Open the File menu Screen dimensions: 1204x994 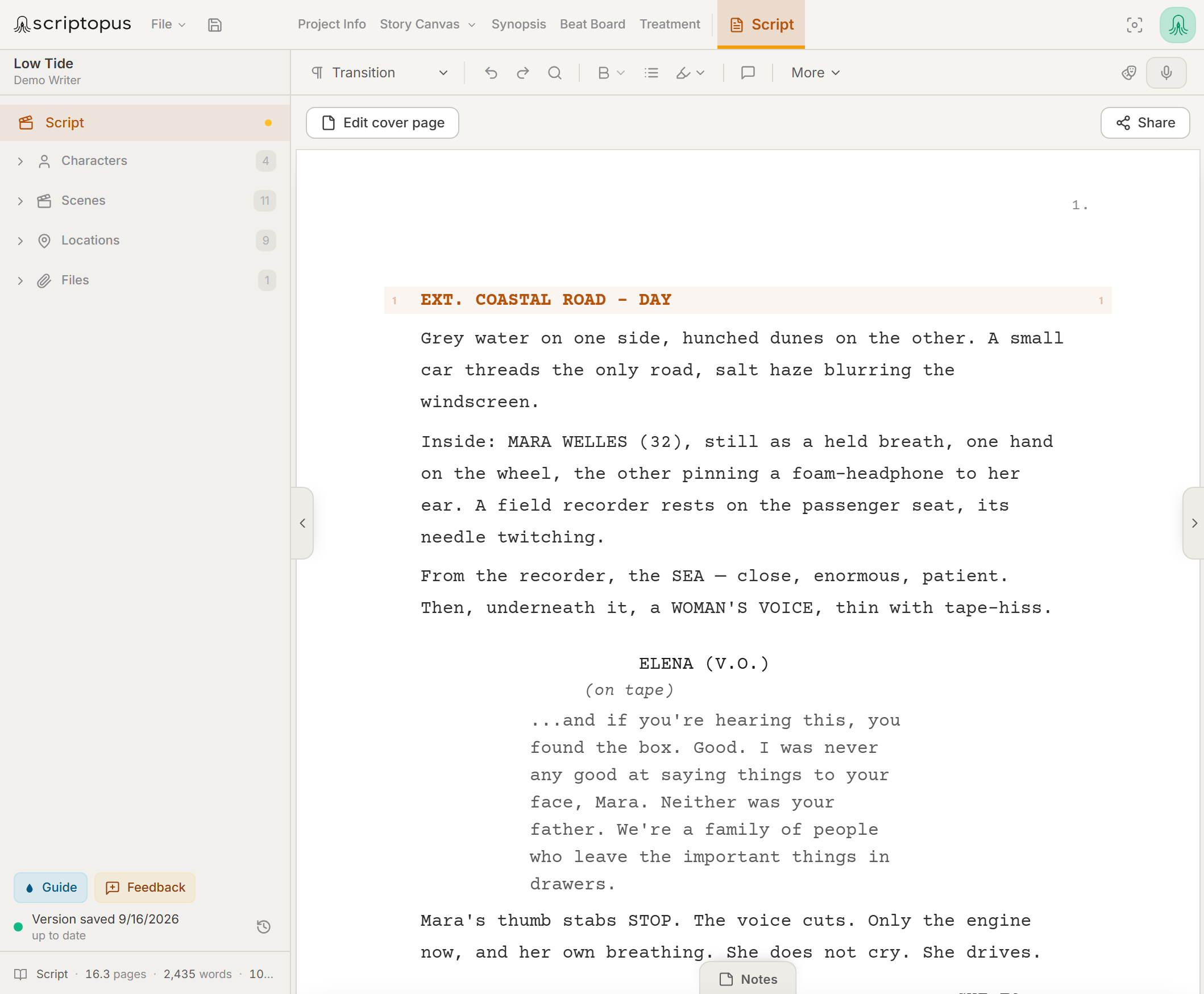click(168, 24)
